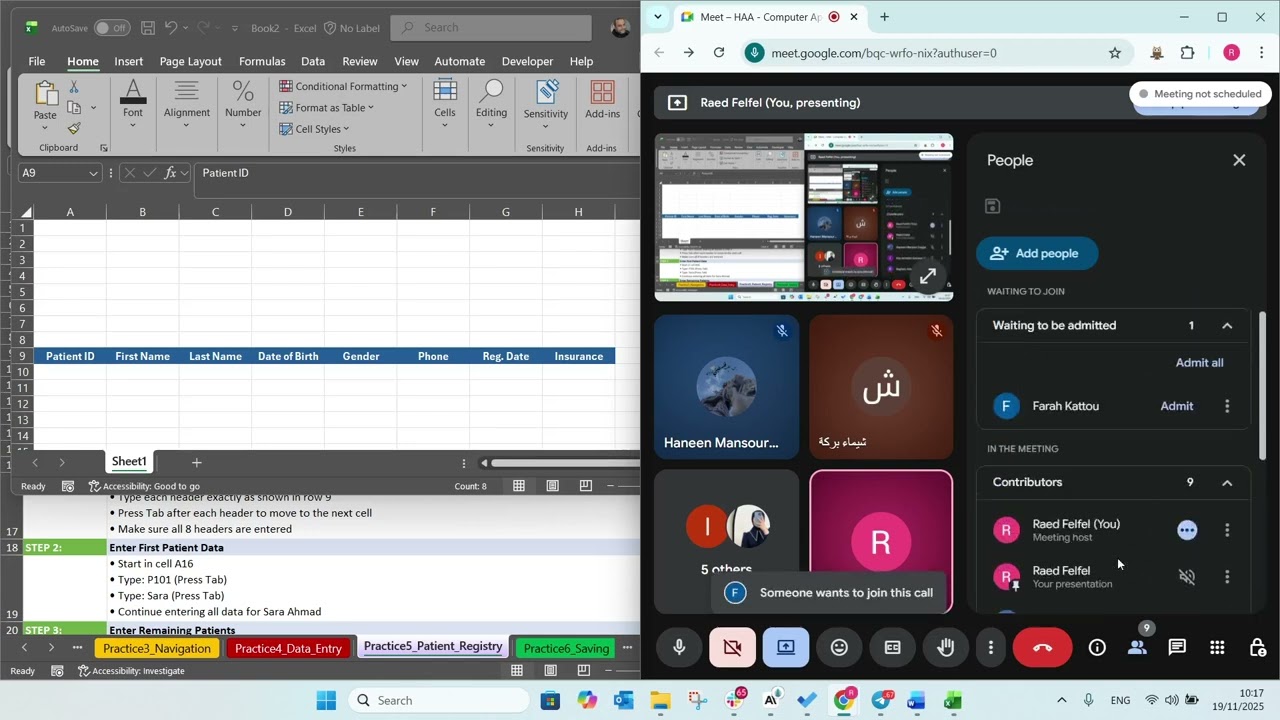Click the Copy icon in Excel's Clipboard group

point(73,108)
